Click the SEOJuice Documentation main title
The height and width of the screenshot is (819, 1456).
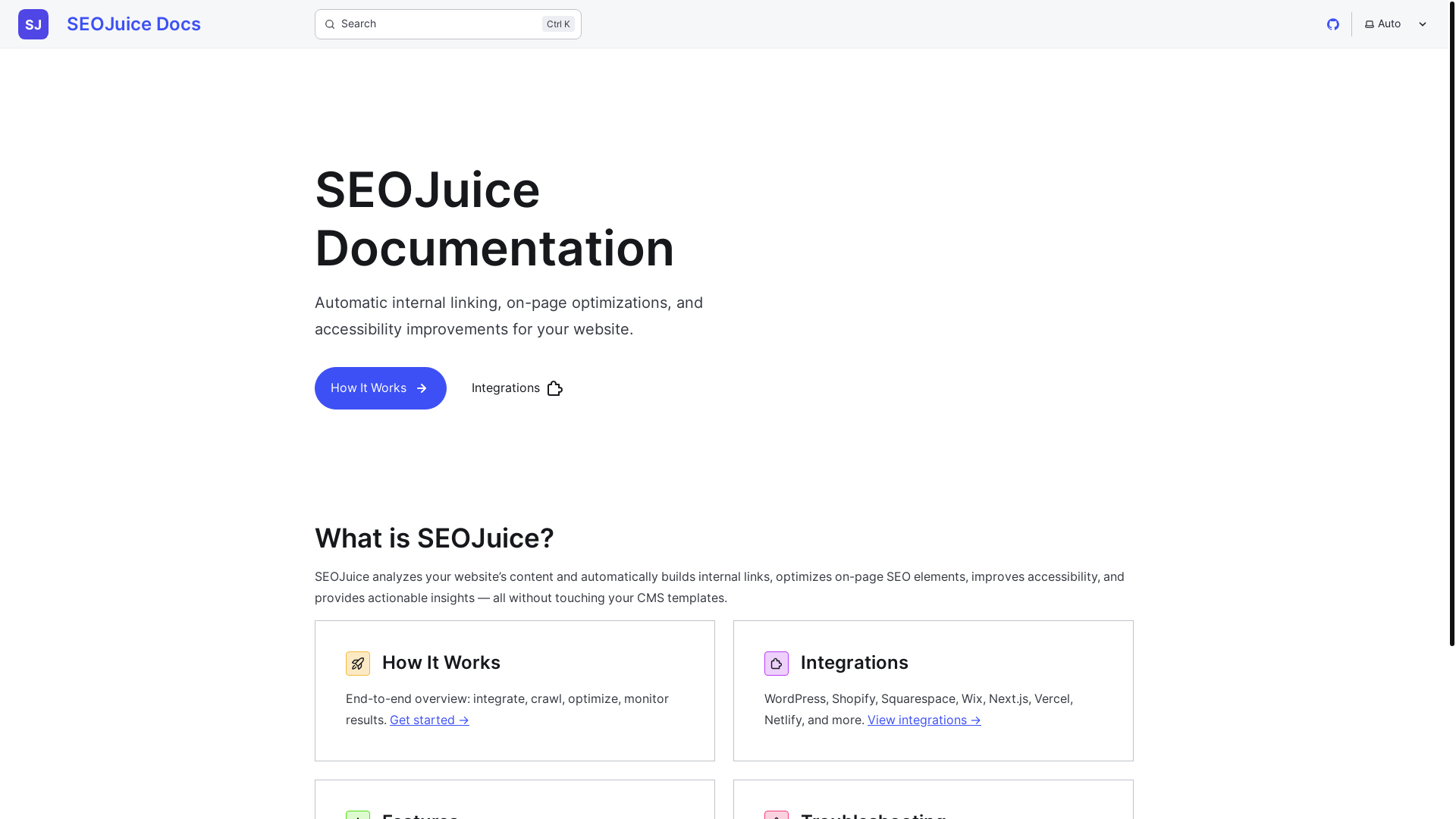(494, 218)
